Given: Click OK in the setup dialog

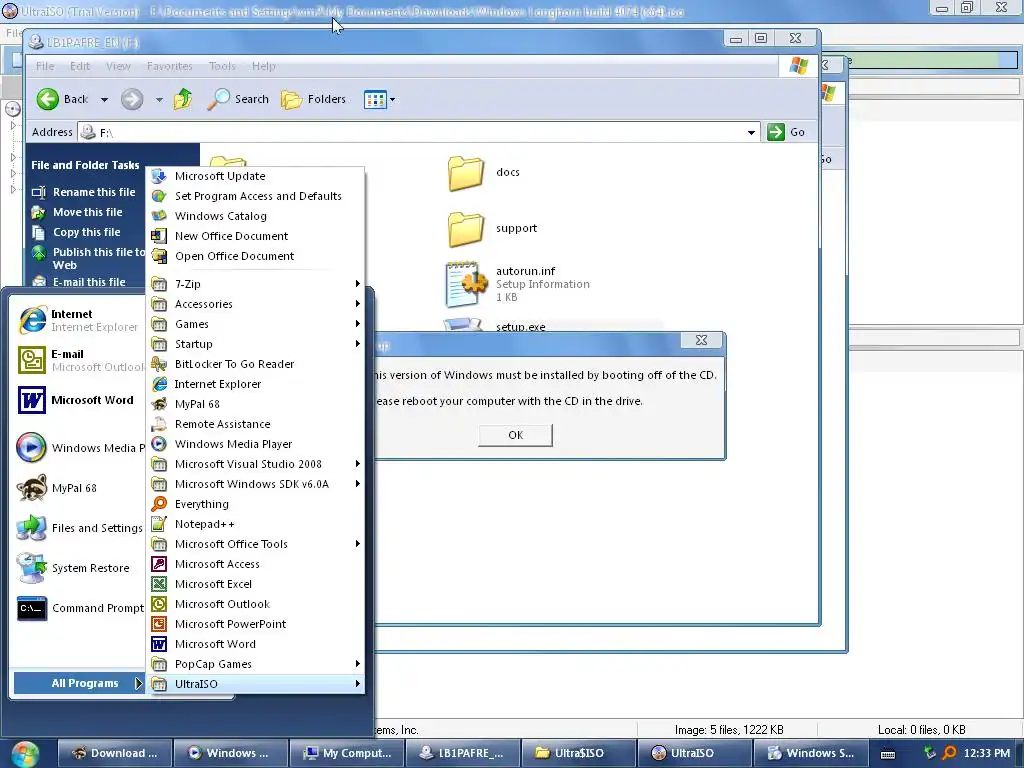Looking at the screenshot, I should [515, 435].
